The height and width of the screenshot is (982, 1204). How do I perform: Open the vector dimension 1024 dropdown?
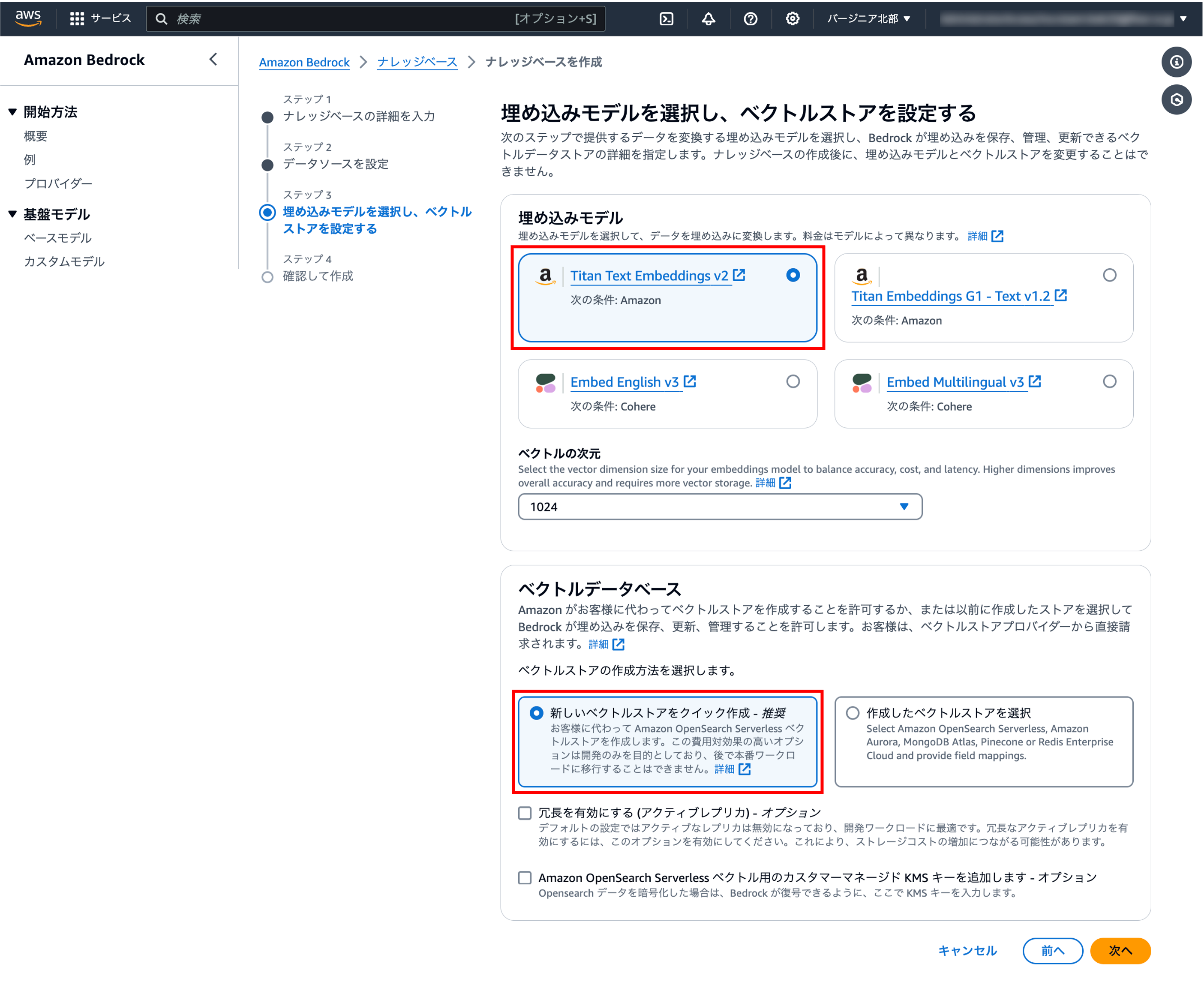pyautogui.click(x=719, y=507)
